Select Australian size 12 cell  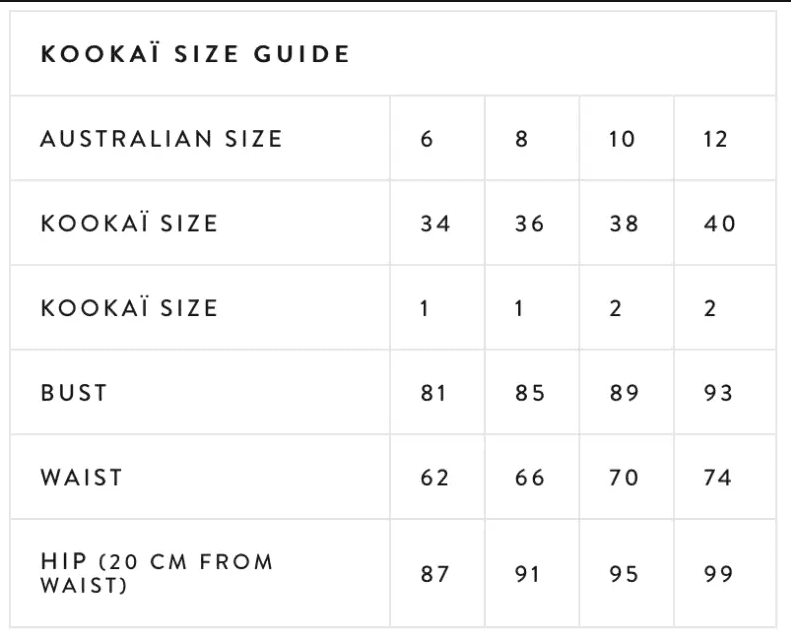(716, 139)
